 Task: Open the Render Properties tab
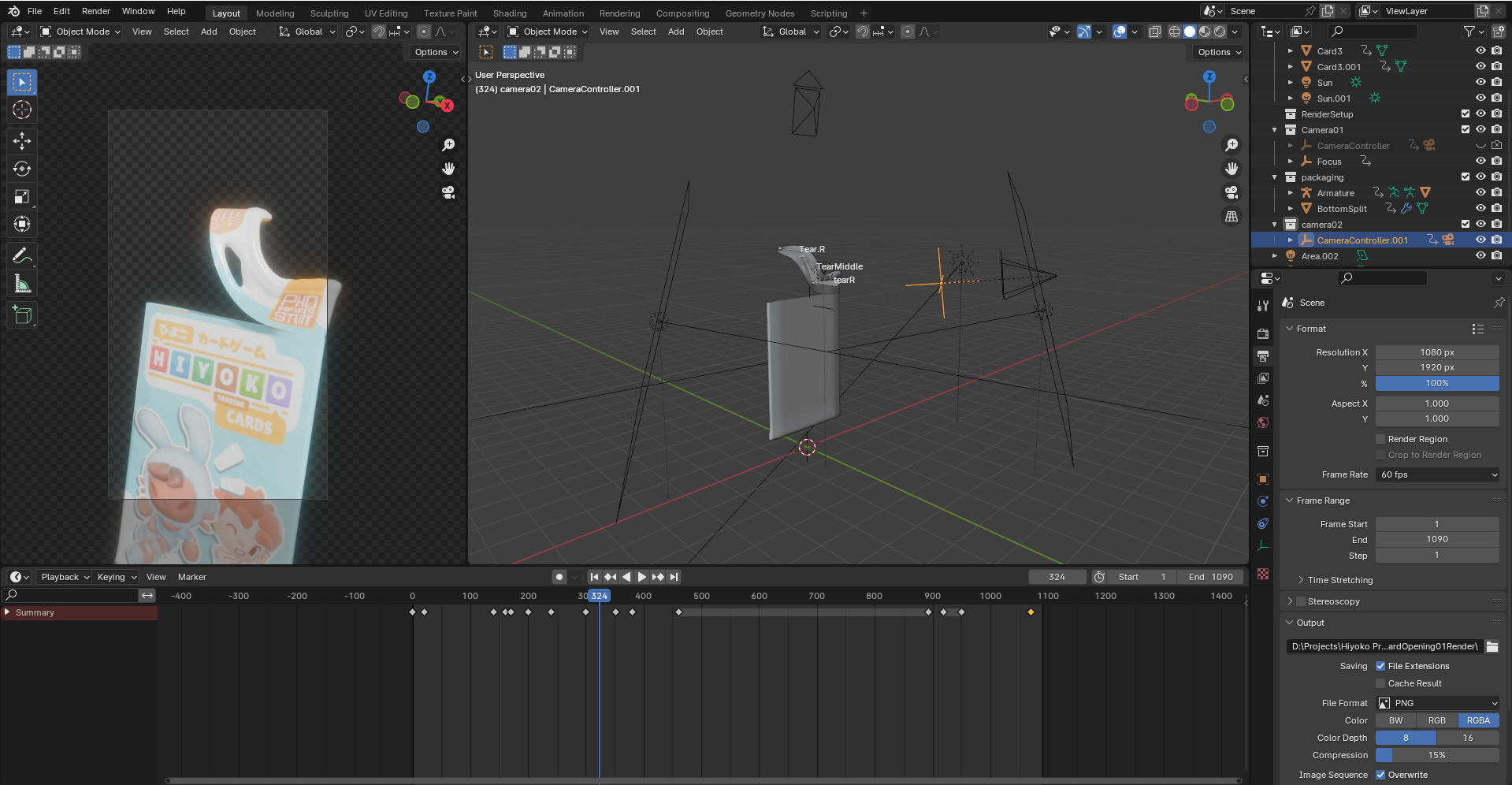1263,333
